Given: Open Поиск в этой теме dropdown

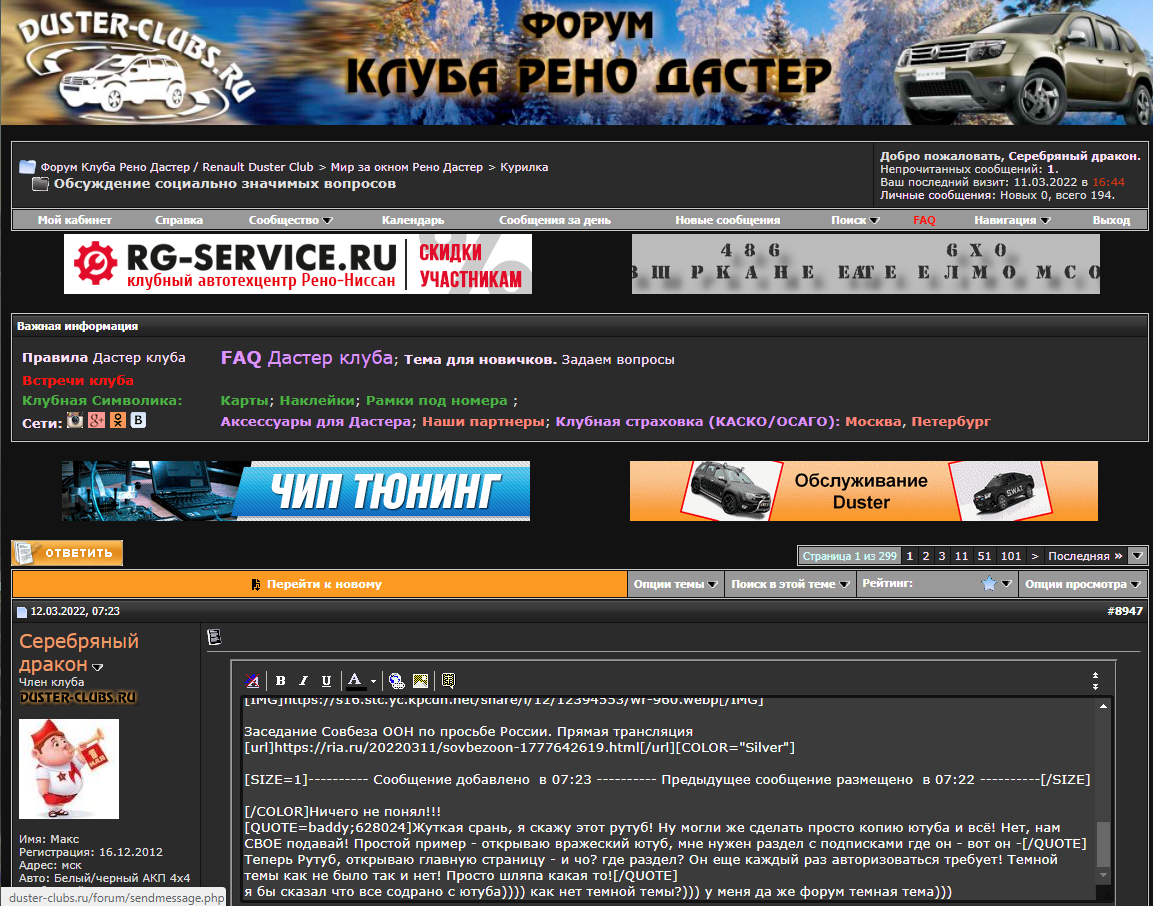Looking at the screenshot, I should tap(790, 584).
